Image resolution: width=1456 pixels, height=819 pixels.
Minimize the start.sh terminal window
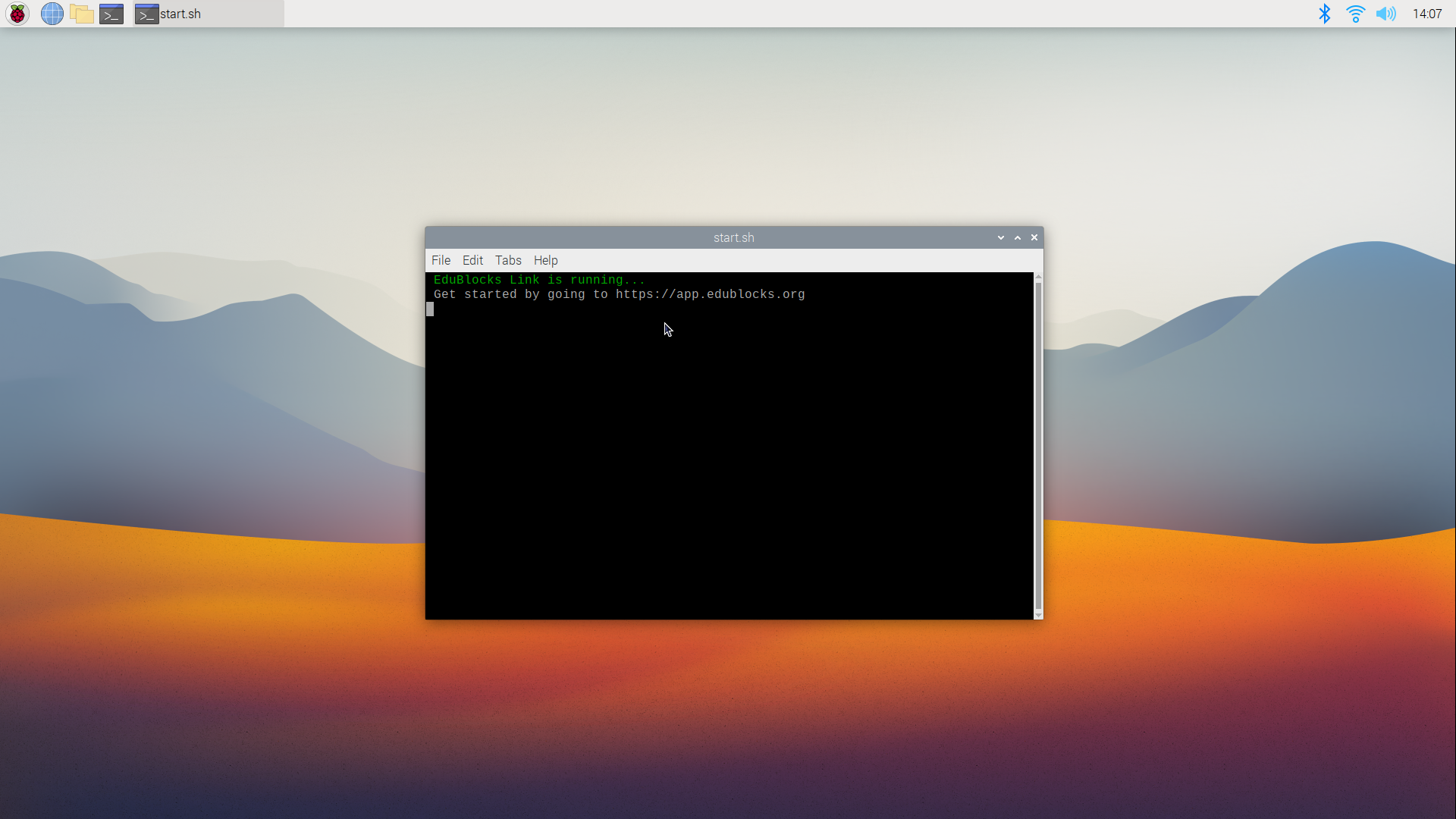[1001, 238]
